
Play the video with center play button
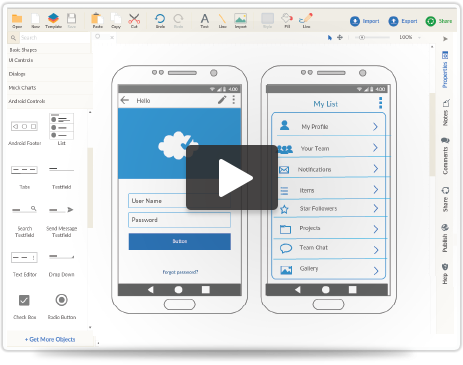point(232,178)
